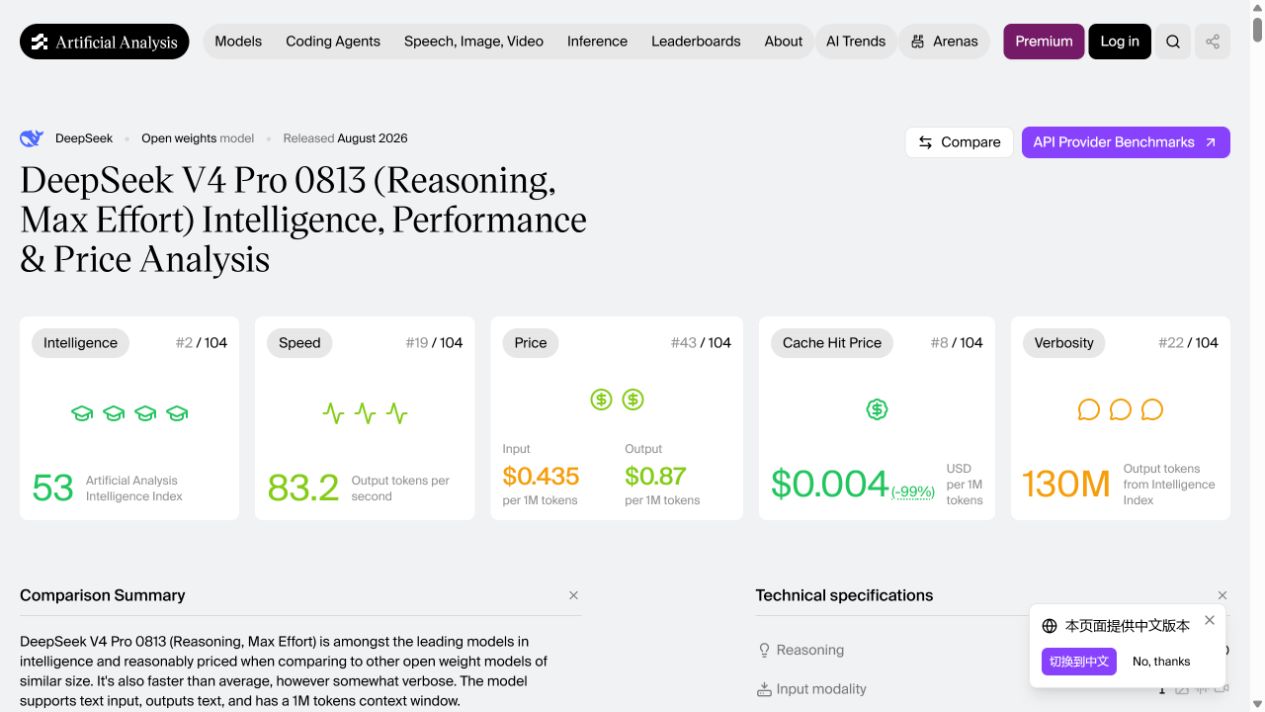
Task: Open the Arenas page
Action: pyautogui.click(x=944, y=42)
